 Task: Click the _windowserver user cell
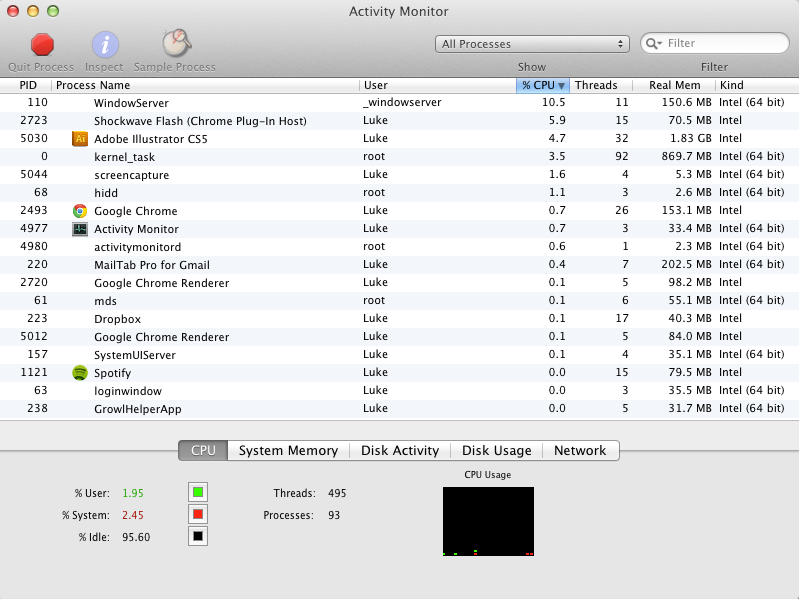tap(402, 102)
